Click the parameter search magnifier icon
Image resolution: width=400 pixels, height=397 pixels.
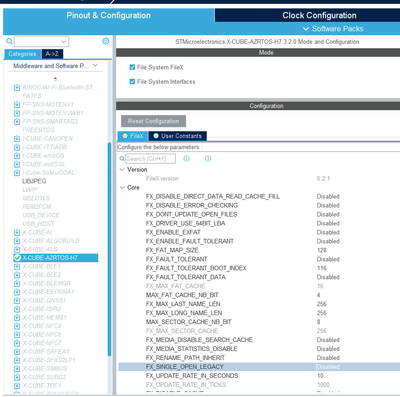point(122,159)
